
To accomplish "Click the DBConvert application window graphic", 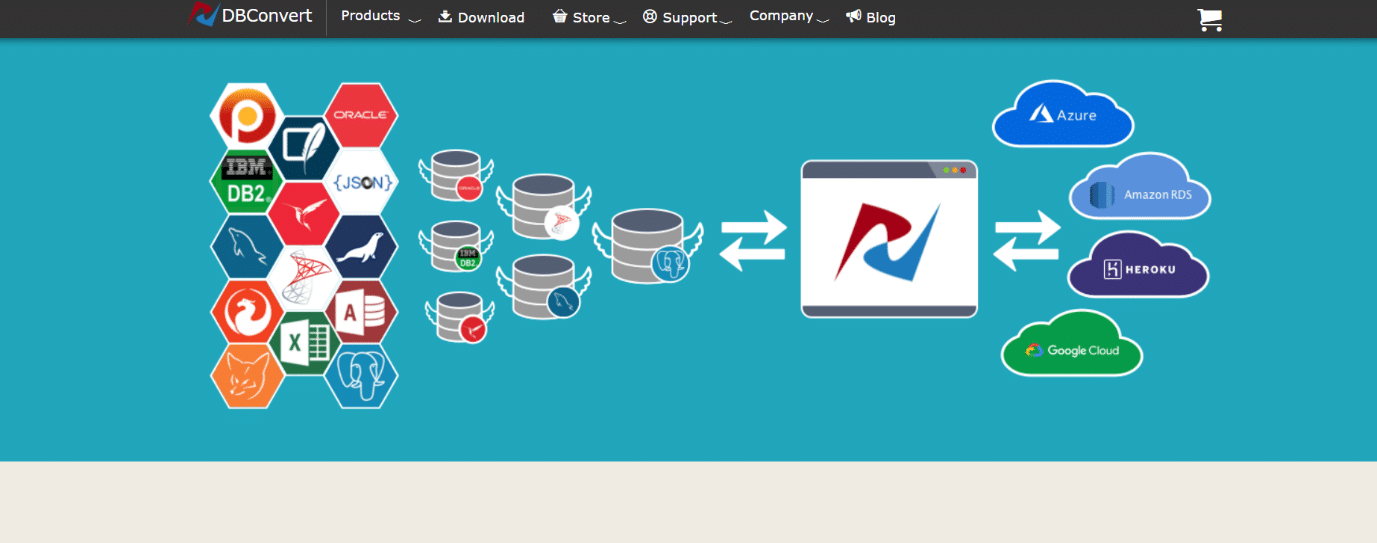I will (x=889, y=239).
